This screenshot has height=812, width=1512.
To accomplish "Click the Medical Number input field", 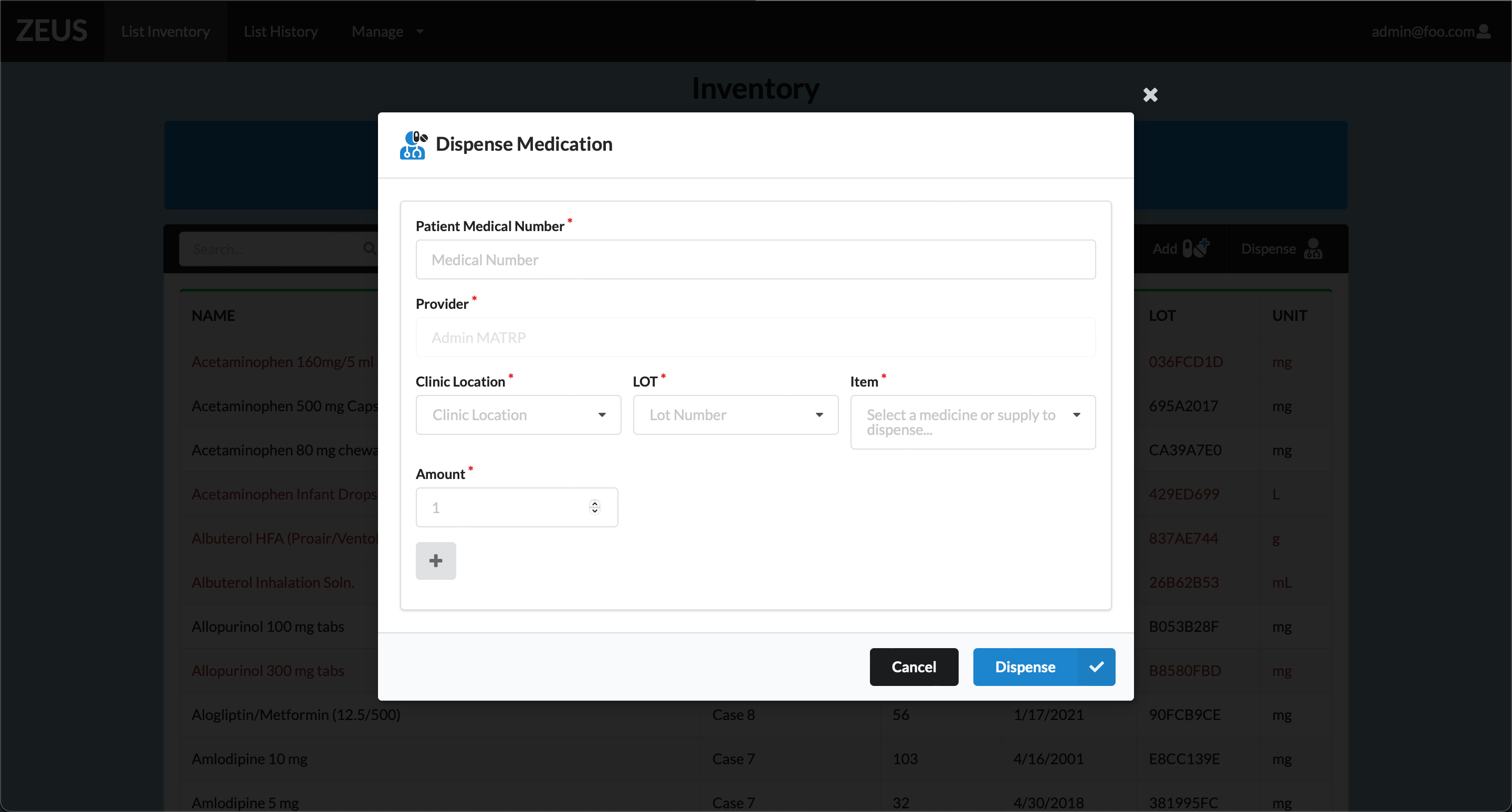I will 755,259.
